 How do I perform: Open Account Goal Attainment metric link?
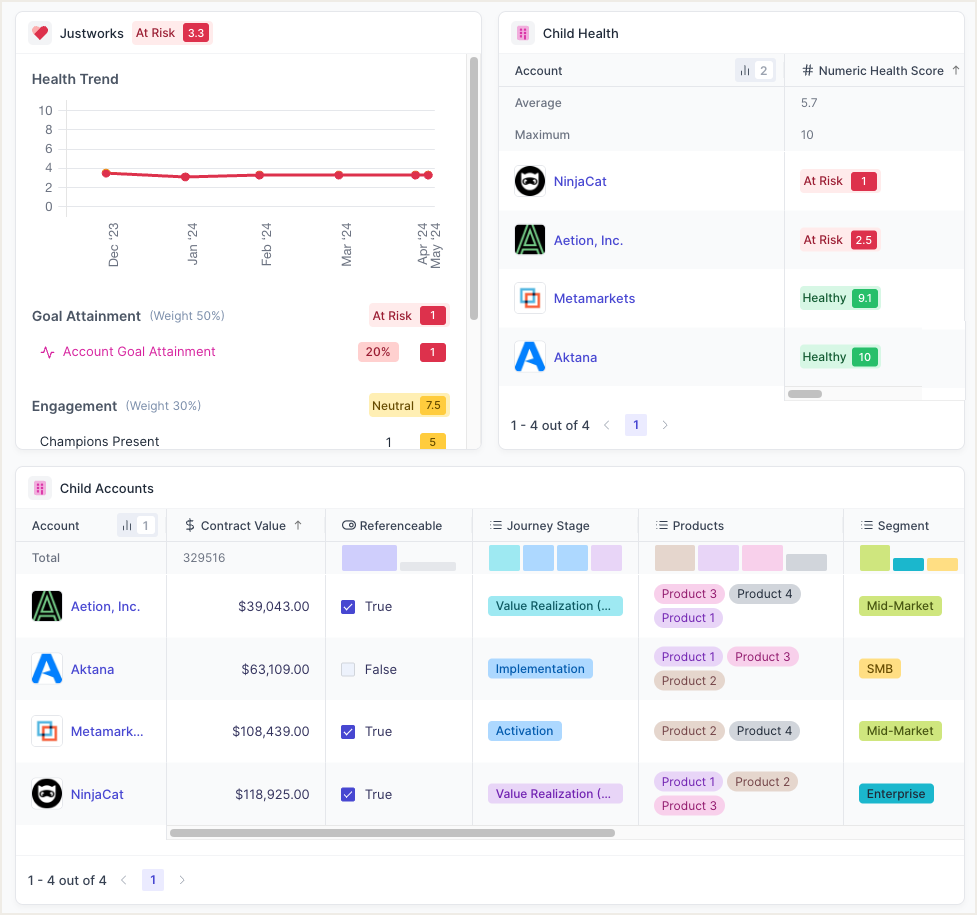139,352
